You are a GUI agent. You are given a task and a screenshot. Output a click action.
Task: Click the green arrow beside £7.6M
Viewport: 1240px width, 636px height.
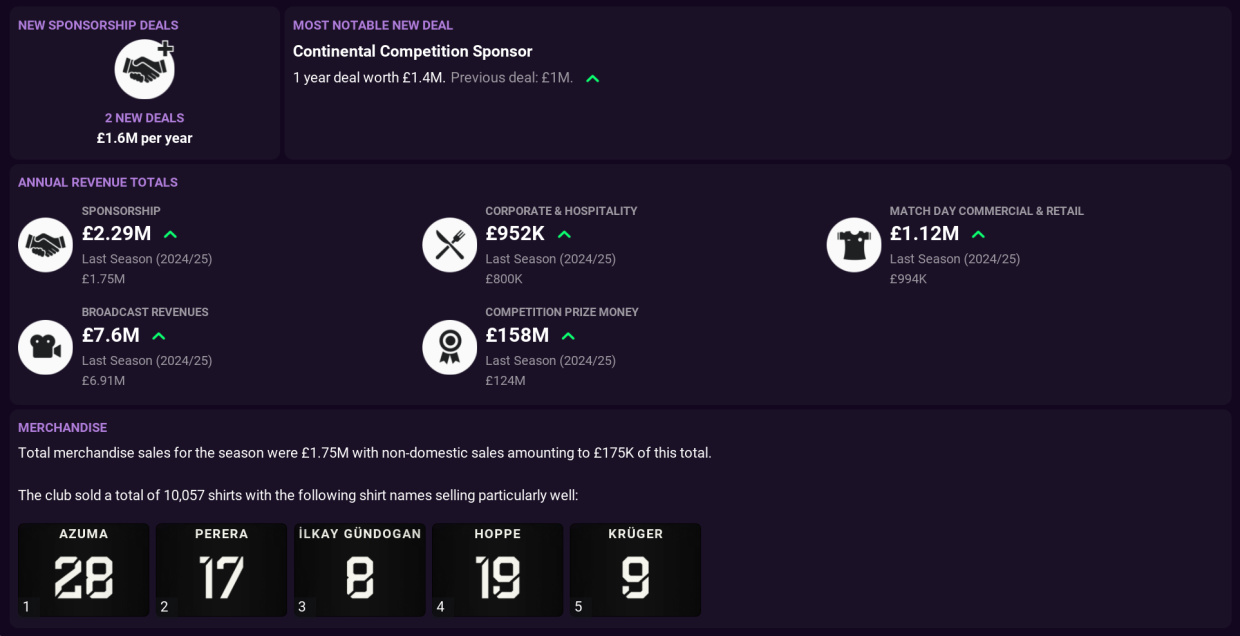(x=158, y=336)
